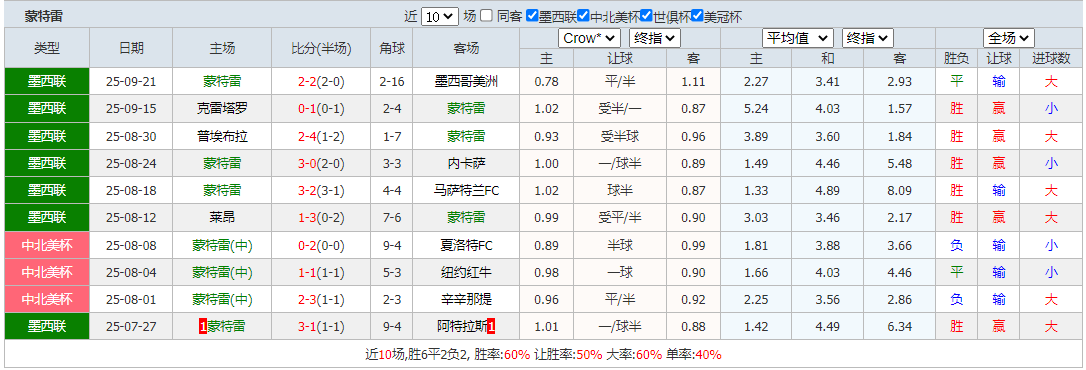Open the recent matches count dropdown showing 10
This screenshot has height=370, width=1086.
(440, 17)
